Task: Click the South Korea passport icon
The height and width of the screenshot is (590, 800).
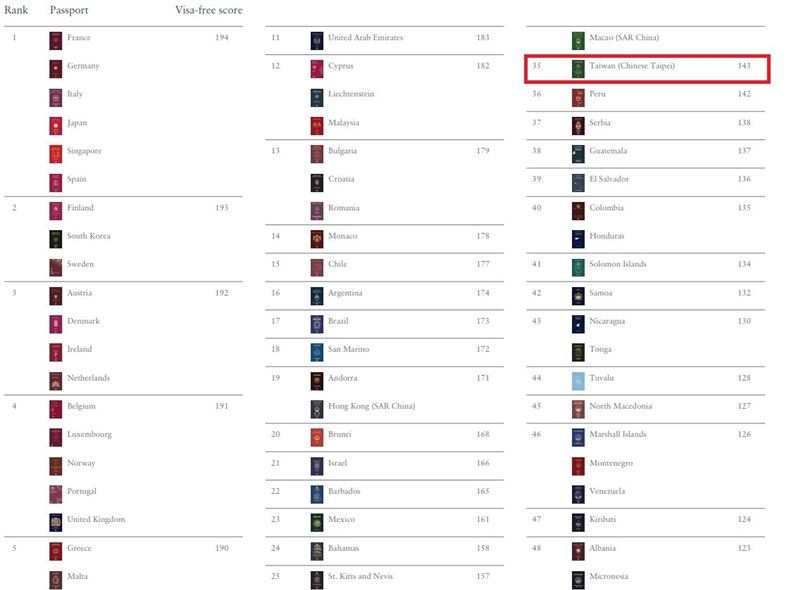Action: tap(56, 239)
